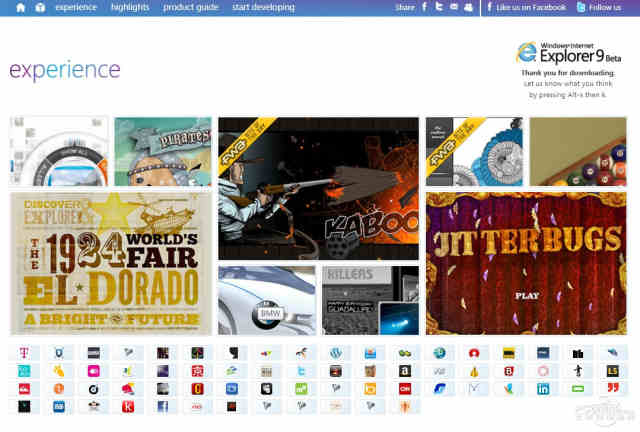The height and width of the screenshot is (432, 640).
Task: Go to the home page icon
Action: (x=20, y=7)
